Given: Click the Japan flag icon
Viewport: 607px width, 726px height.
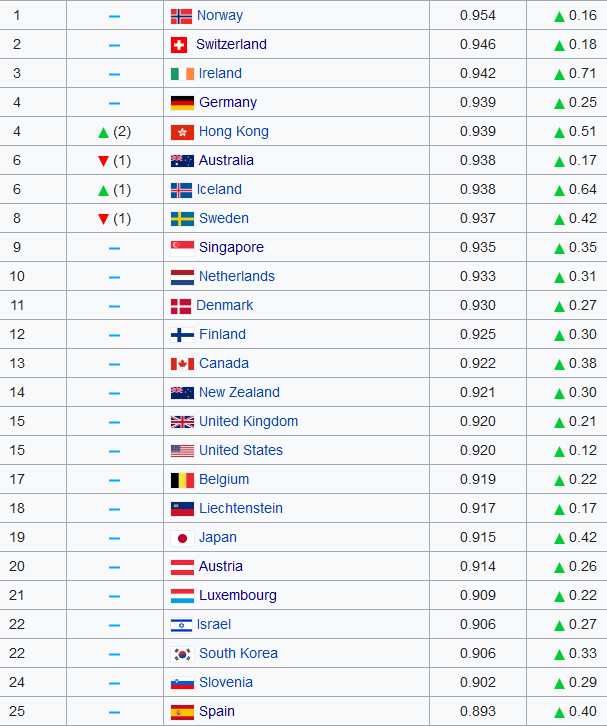Looking at the screenshot, I should 182,538.
